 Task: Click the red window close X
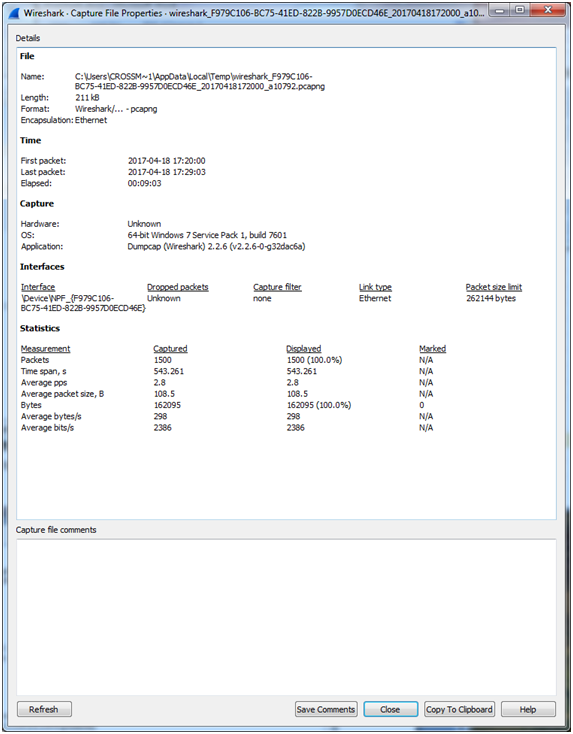tap(548, 10)
